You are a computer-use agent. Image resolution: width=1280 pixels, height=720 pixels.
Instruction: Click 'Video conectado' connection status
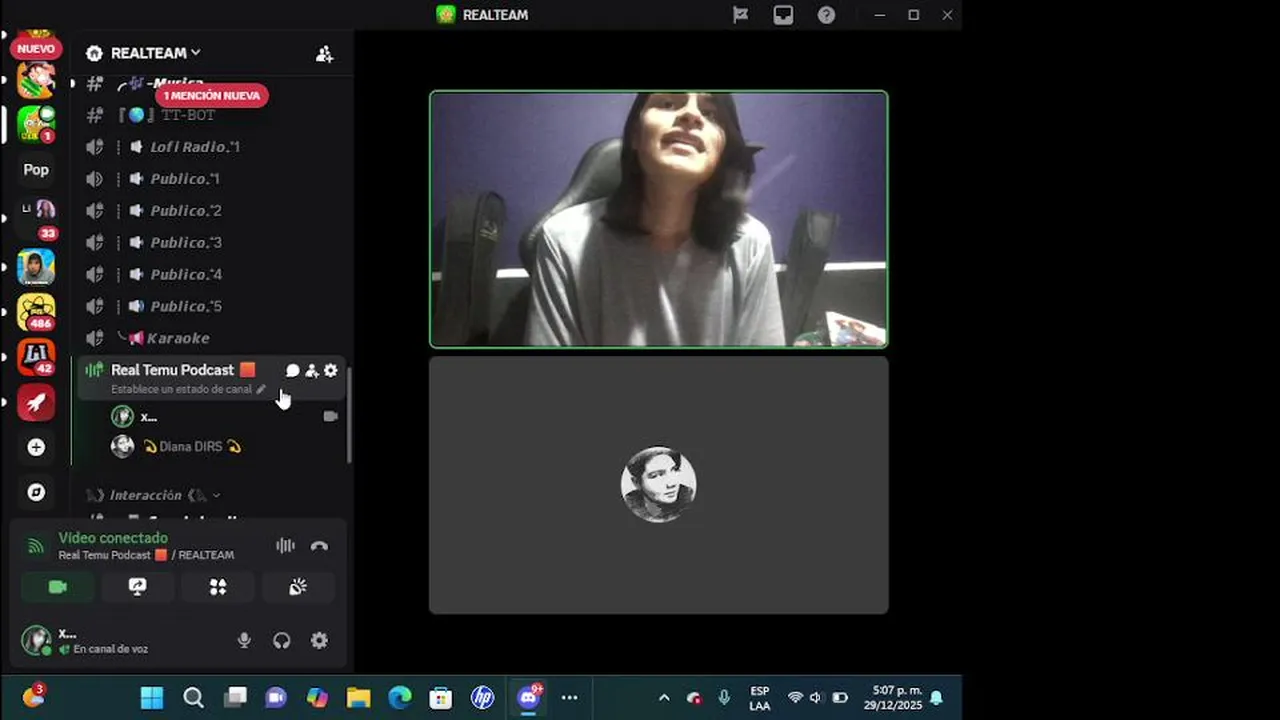[113, 538]
